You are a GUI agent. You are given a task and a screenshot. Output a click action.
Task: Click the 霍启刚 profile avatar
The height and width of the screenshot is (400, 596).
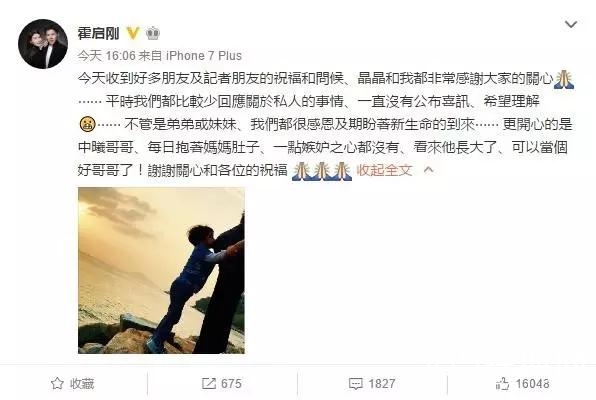tap(43, 44)
